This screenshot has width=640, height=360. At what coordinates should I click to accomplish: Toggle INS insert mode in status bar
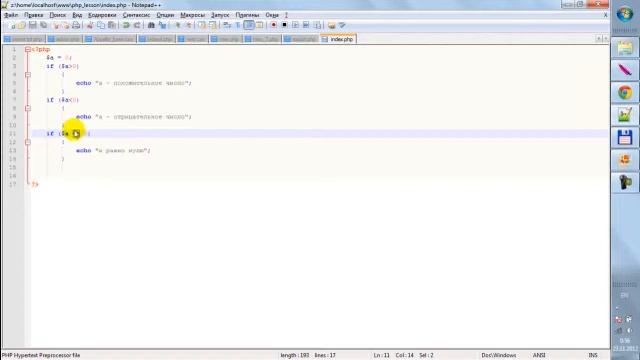[593, 356]
